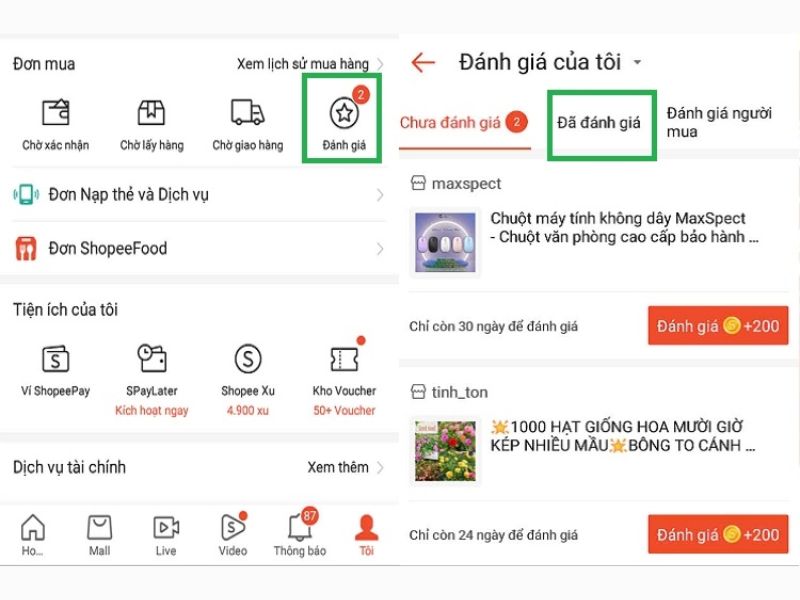Open Chờ xác nhận orders icon

(55, 112)
